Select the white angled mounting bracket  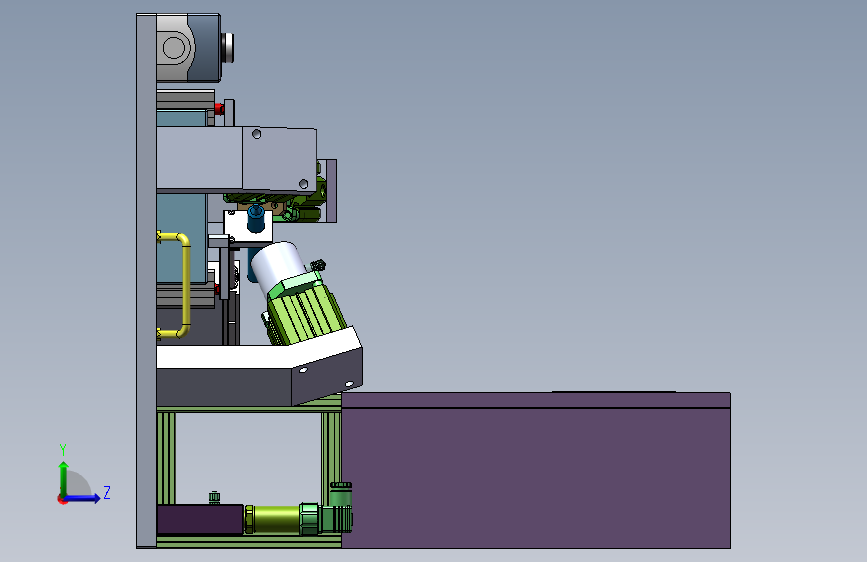(259, 366)
